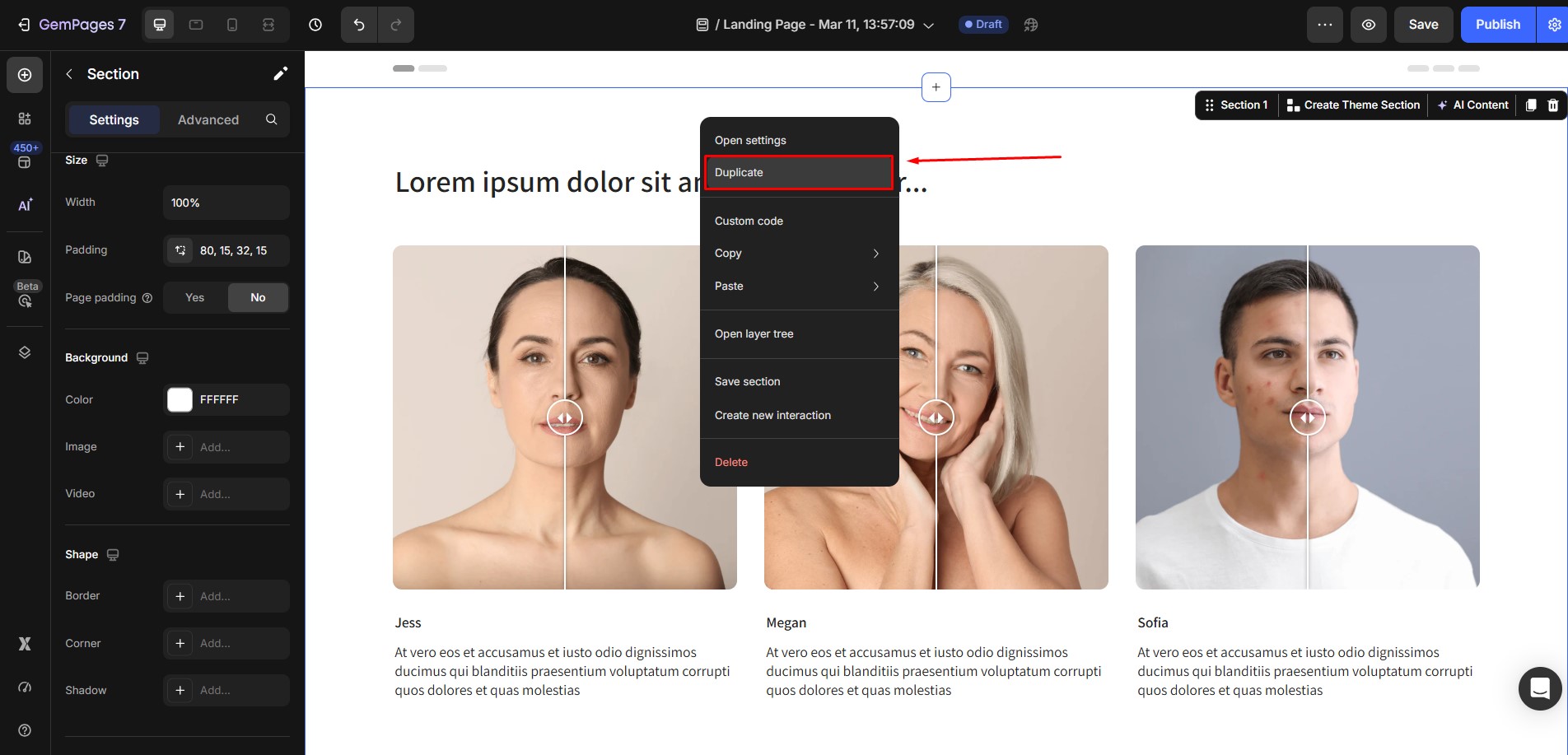Image resolution: width=1568 pixels, height=755 pixels.
Task: Open the live chat bubble icon
Action: (x=1539, y=688)
